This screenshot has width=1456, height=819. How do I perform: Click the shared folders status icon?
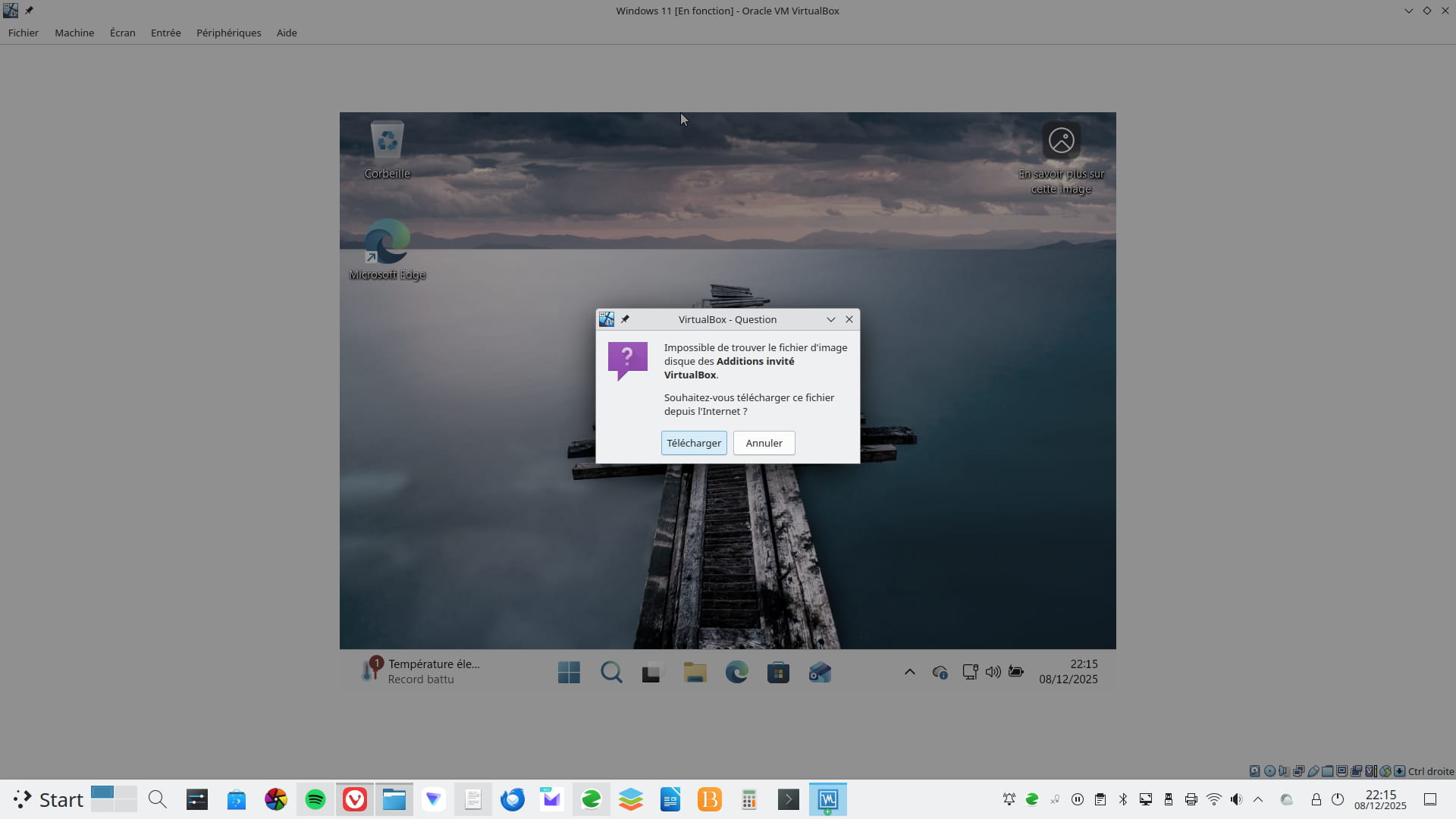(1327, 771)
